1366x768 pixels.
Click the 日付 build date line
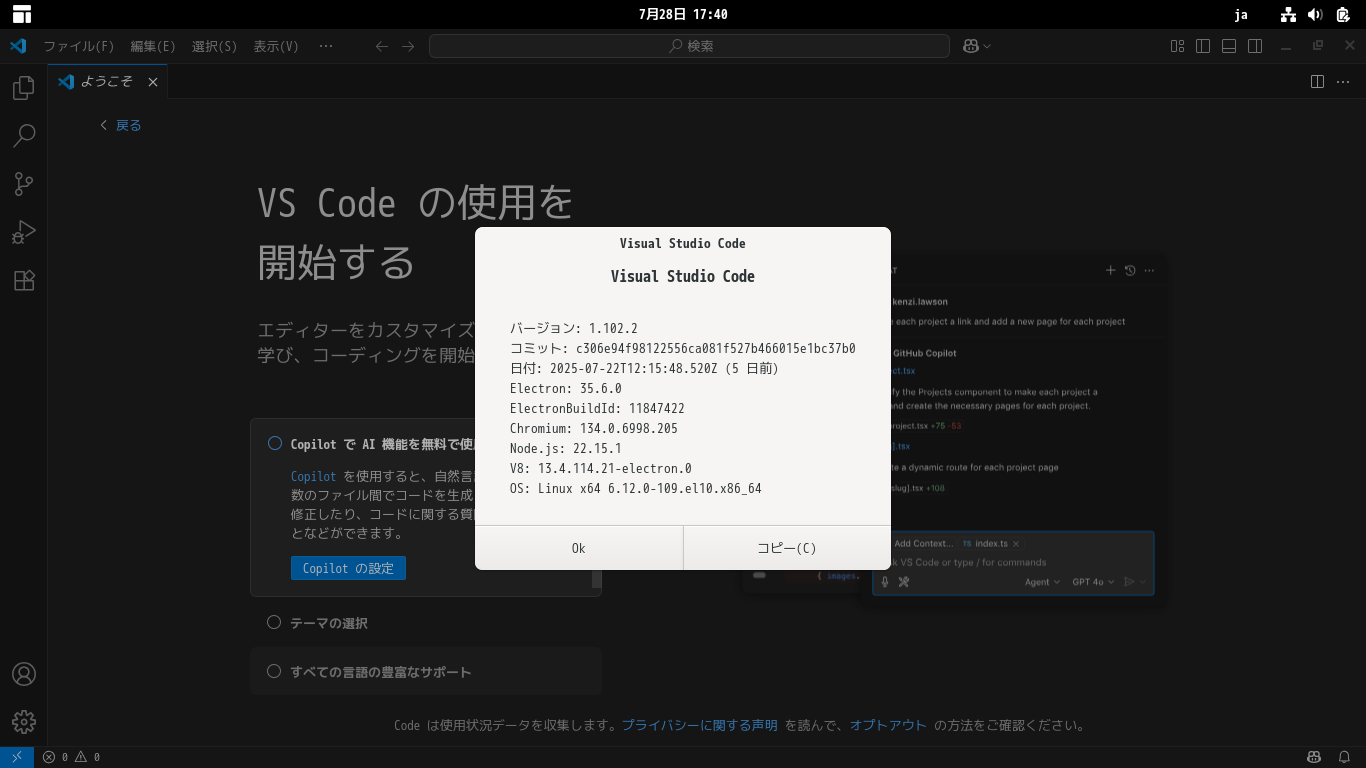[x=644, y=368]
